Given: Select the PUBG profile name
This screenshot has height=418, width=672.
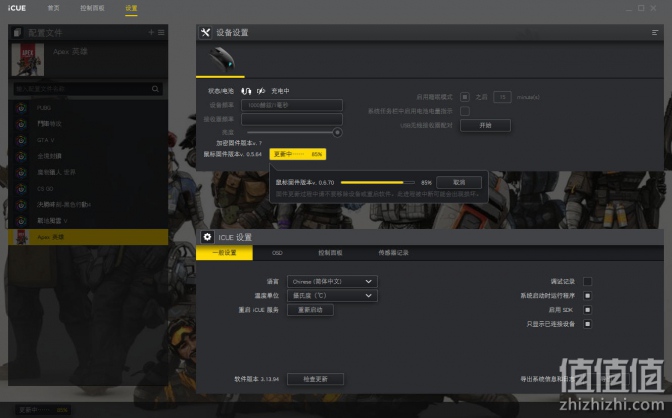Looking at the screenshot, I should tap(44, 108).
